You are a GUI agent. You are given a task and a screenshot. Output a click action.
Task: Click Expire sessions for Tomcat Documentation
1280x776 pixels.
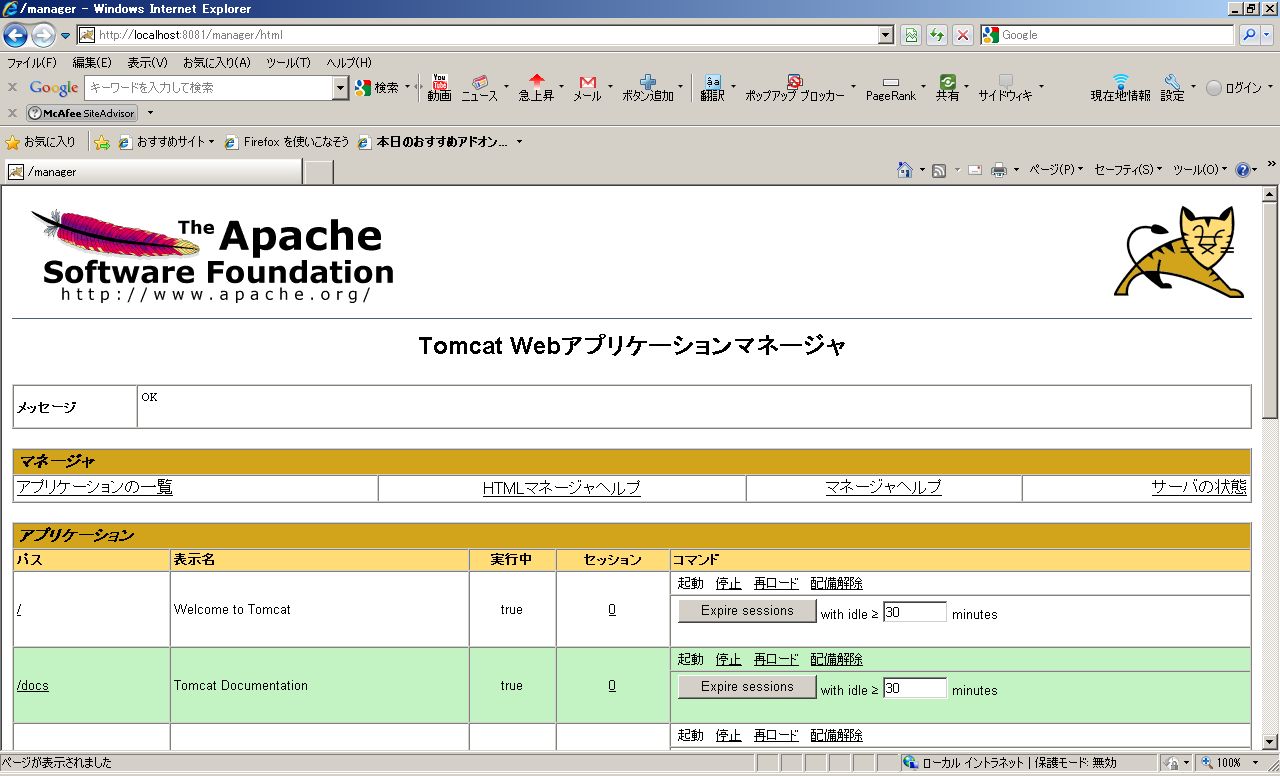tap(747, 687)
